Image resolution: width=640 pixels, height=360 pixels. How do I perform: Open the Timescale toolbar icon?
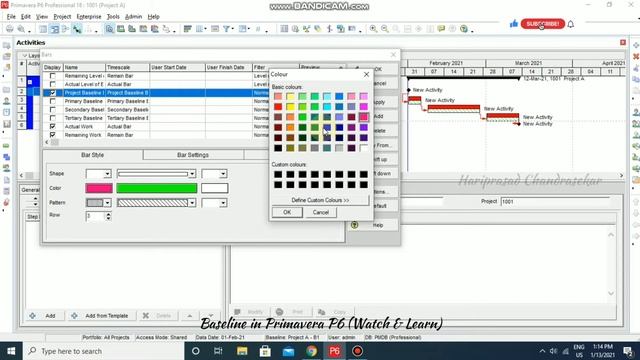pyautogui.click(x=215, y=29)
